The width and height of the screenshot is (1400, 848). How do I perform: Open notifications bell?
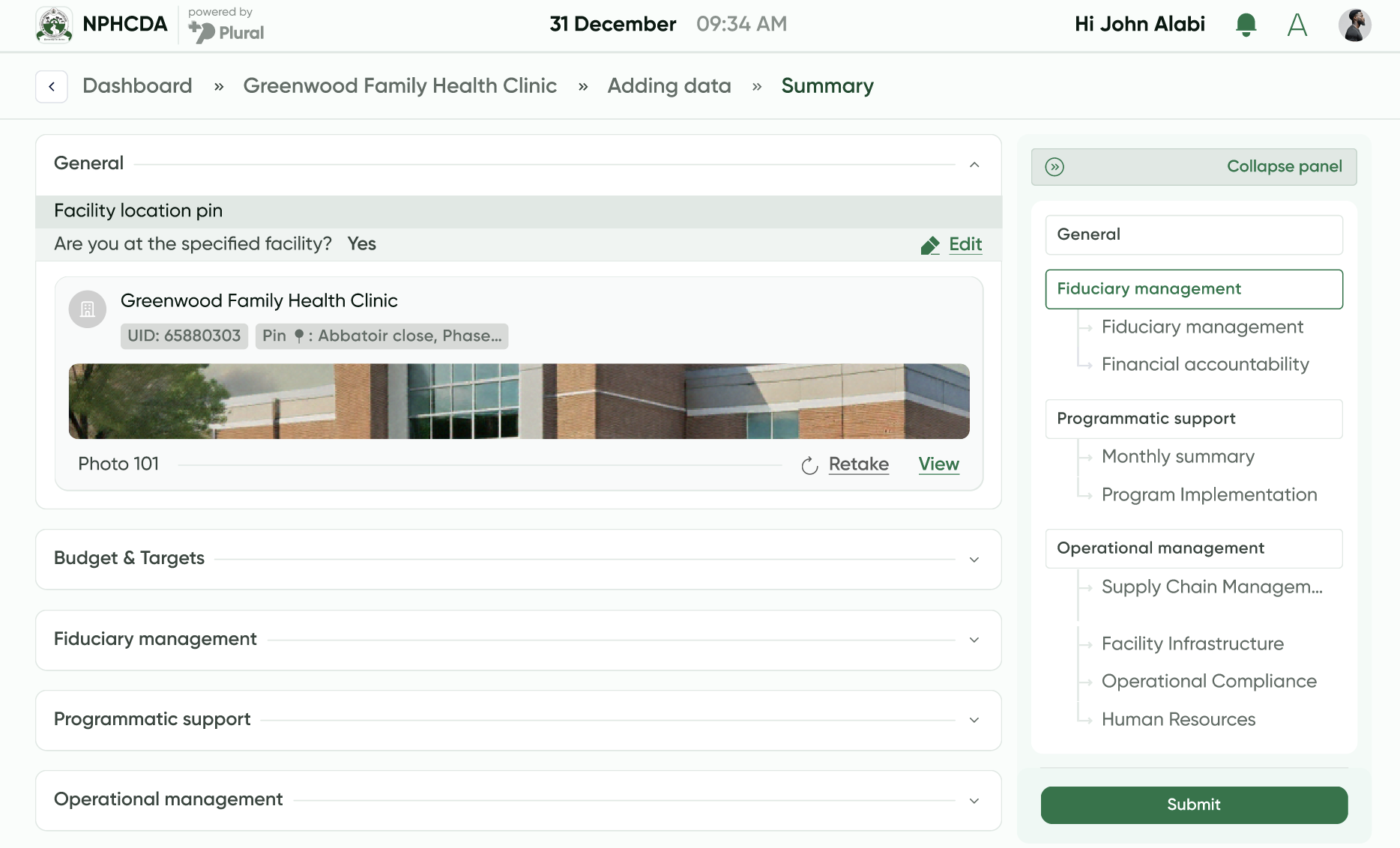point(1246,25)
